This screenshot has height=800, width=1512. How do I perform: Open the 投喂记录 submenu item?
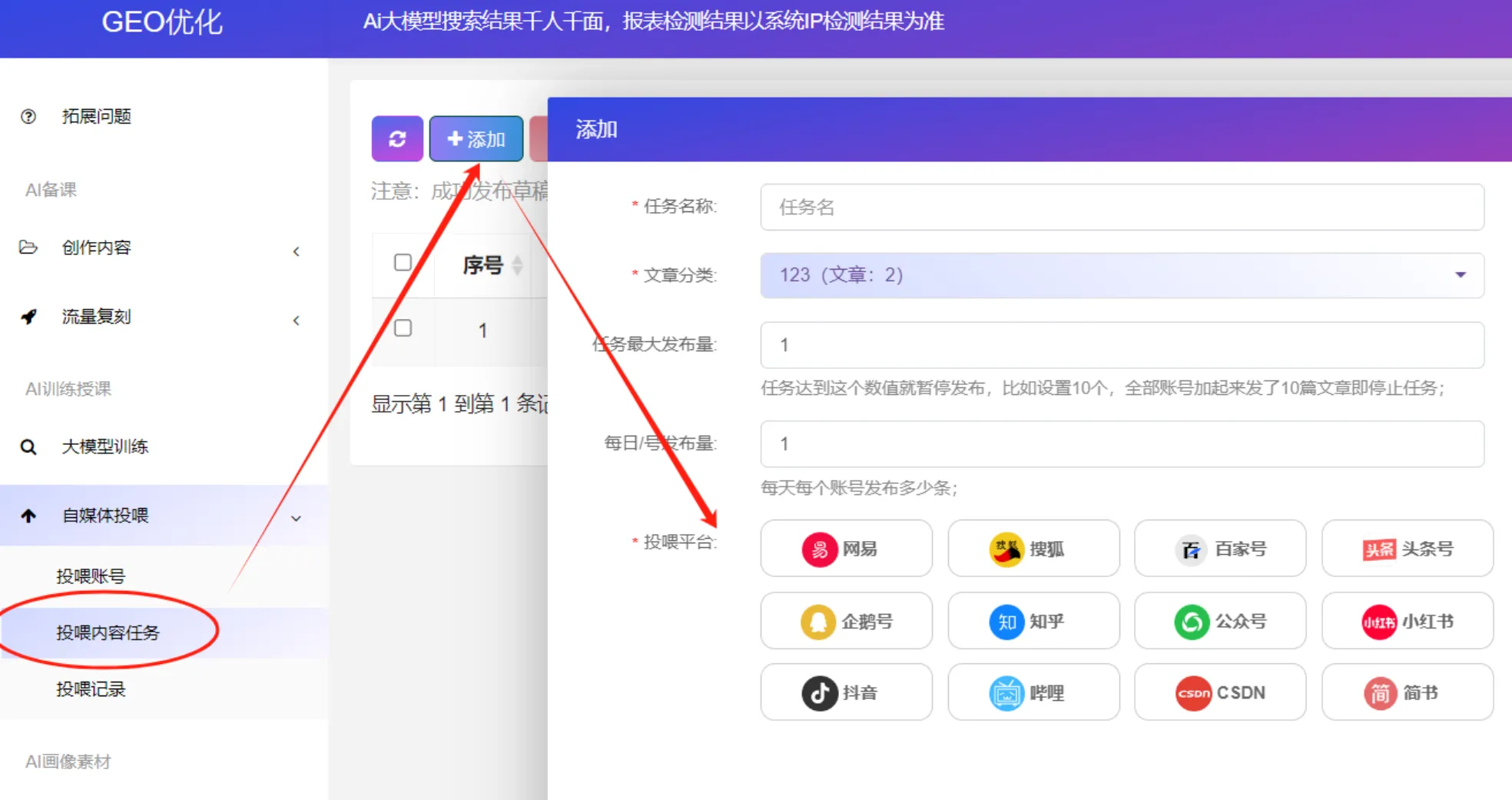point(91,689)
